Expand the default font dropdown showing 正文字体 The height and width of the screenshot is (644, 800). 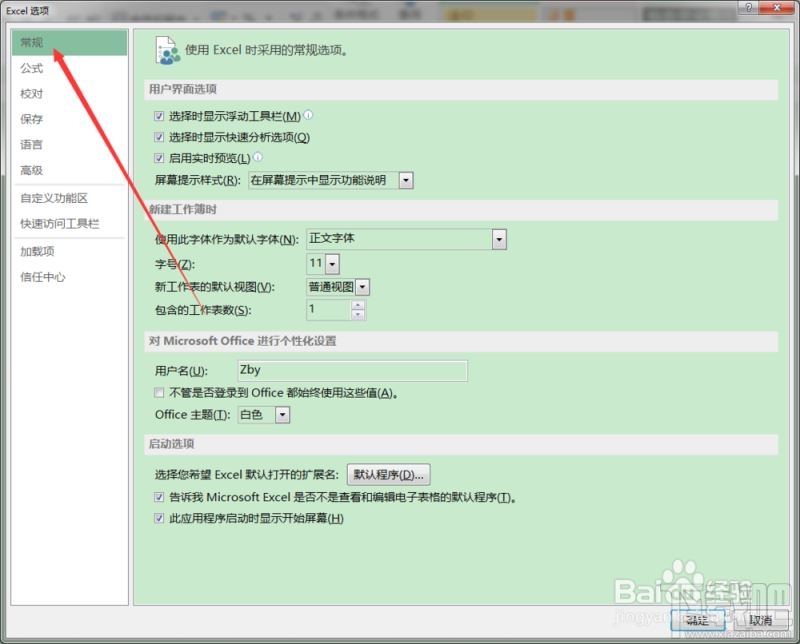point(498,239)
